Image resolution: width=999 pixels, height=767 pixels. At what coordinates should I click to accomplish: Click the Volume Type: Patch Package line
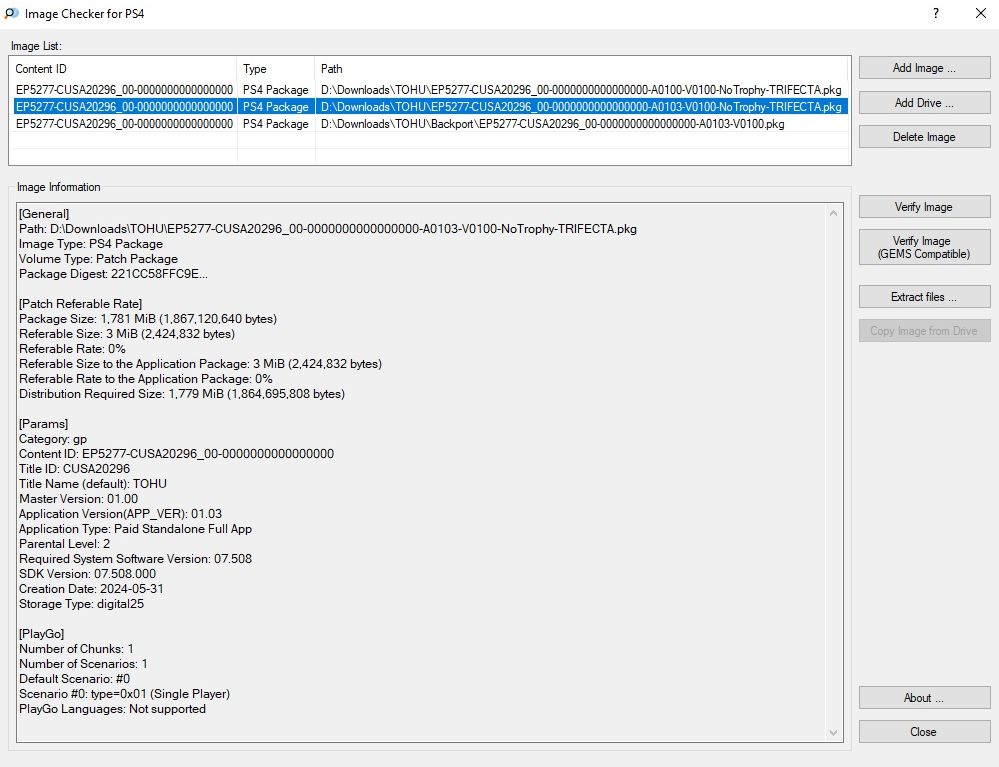point(98,259)
